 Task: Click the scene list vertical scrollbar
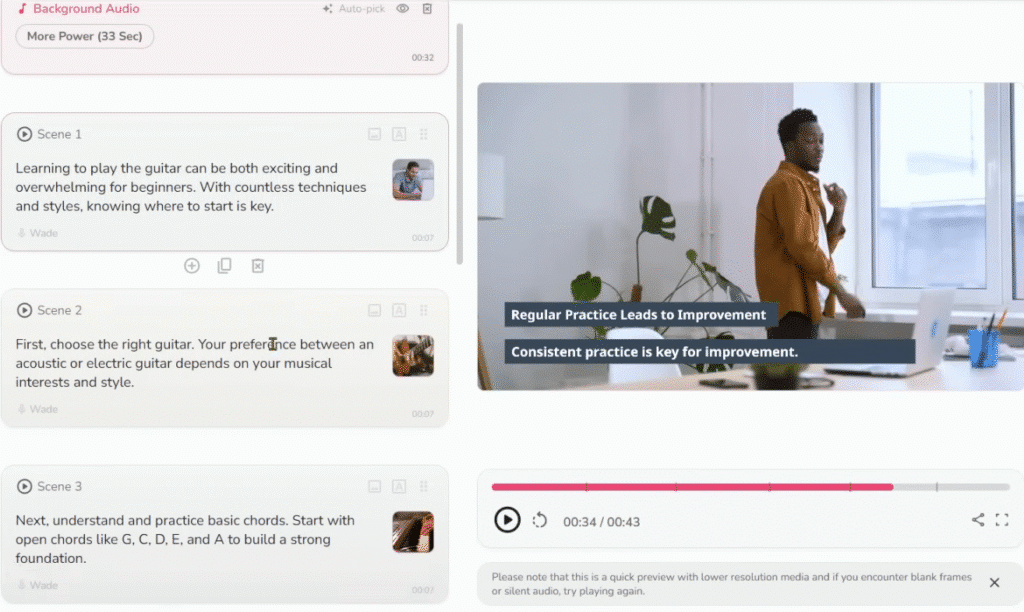click(460, 144)
